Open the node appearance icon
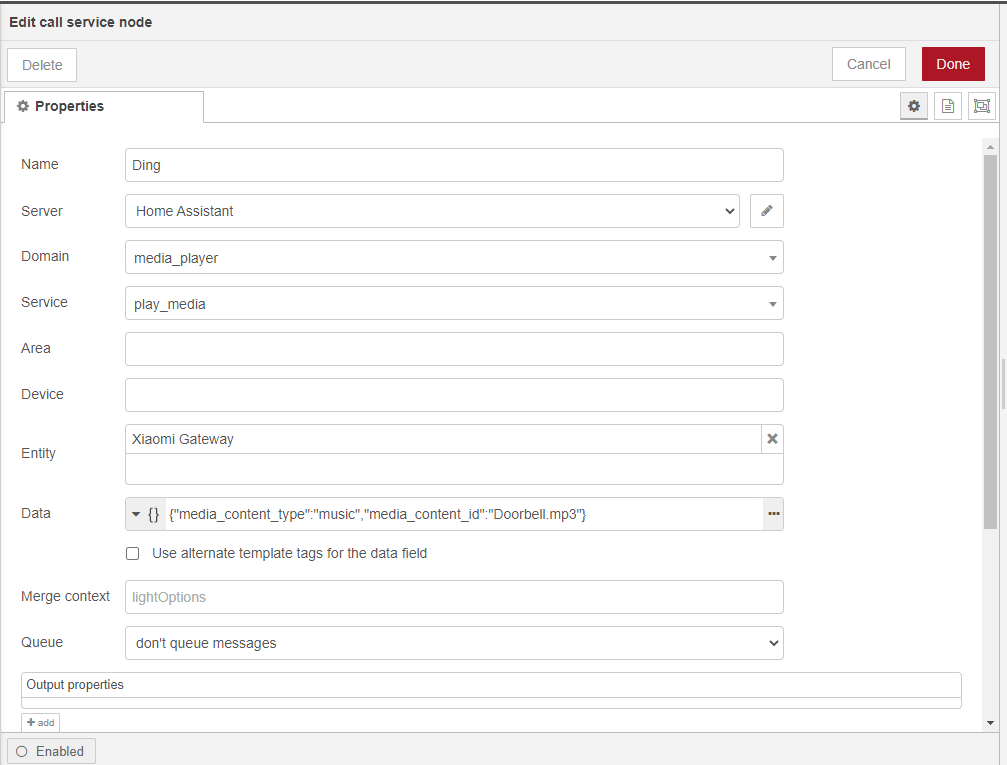The height and width of the screenshot is (765, 1007). [x=981, y=106]
